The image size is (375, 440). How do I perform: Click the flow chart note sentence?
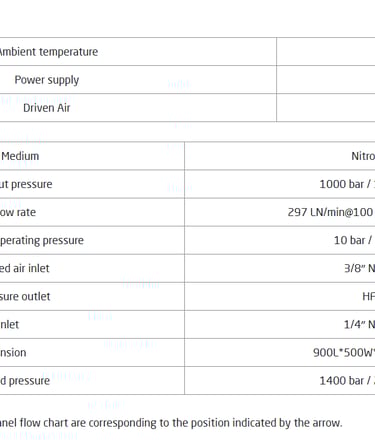point(171,423)
